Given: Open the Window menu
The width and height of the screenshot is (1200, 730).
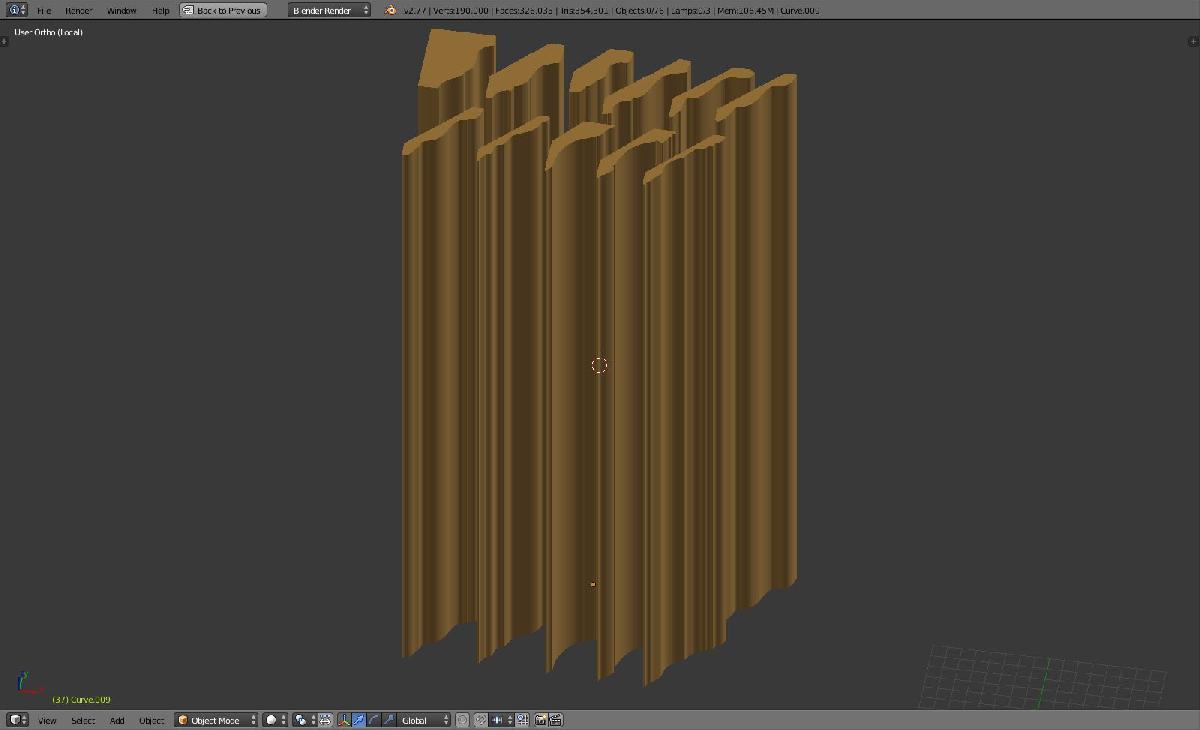Looking at the screenshot, I should click(121, 10).
